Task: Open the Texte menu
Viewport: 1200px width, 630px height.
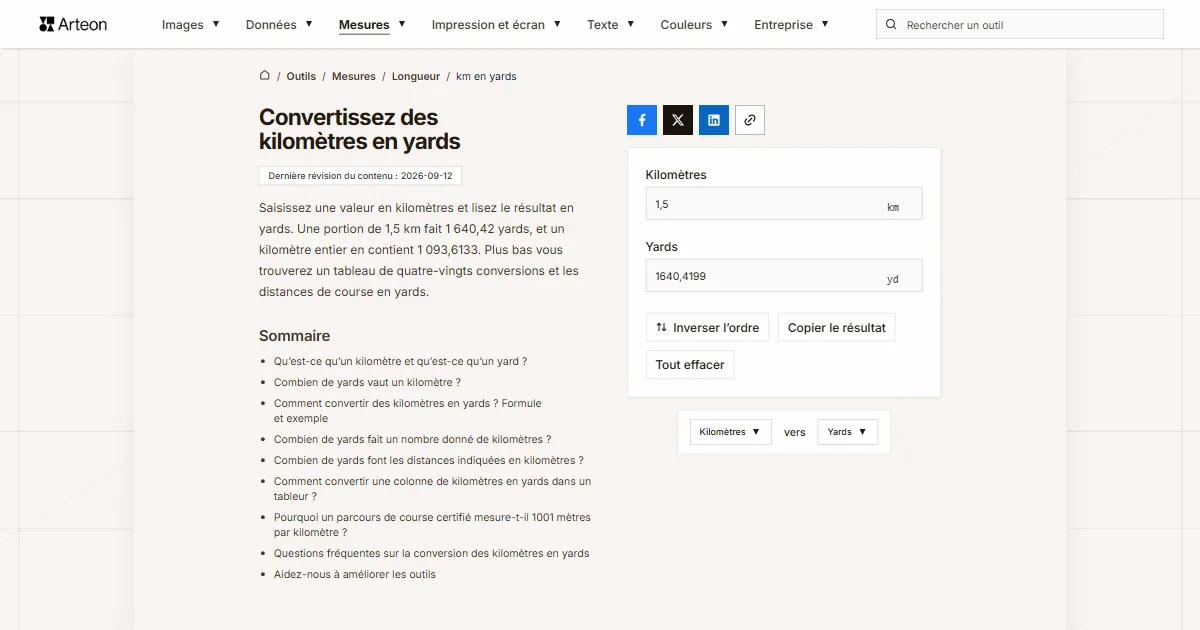Action: 611,24
